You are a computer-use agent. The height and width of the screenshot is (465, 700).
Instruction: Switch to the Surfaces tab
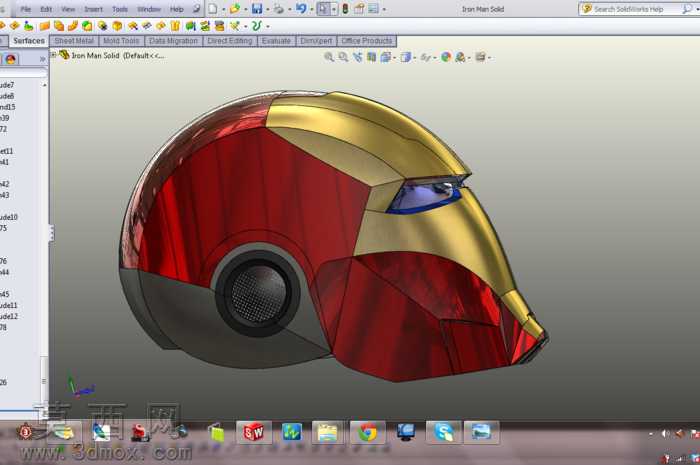(x=29, y=41)
